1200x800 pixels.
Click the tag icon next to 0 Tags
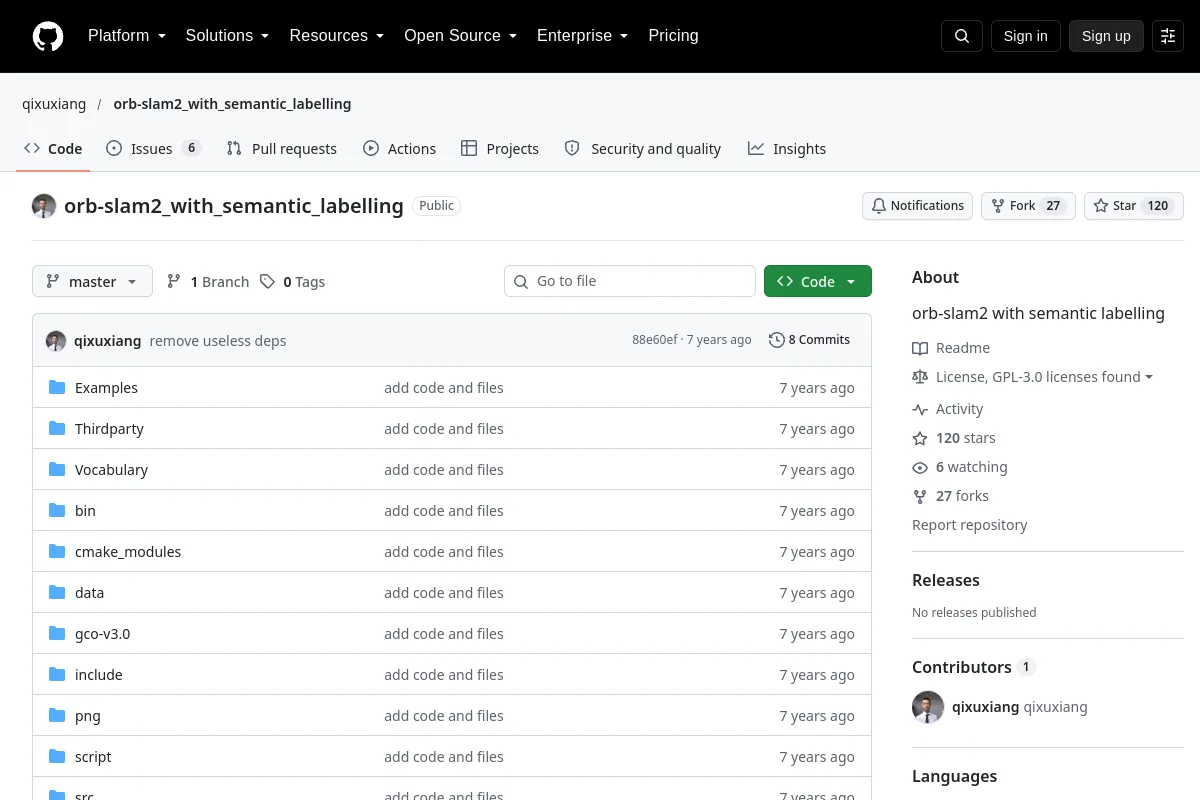(x=267, y=282)
